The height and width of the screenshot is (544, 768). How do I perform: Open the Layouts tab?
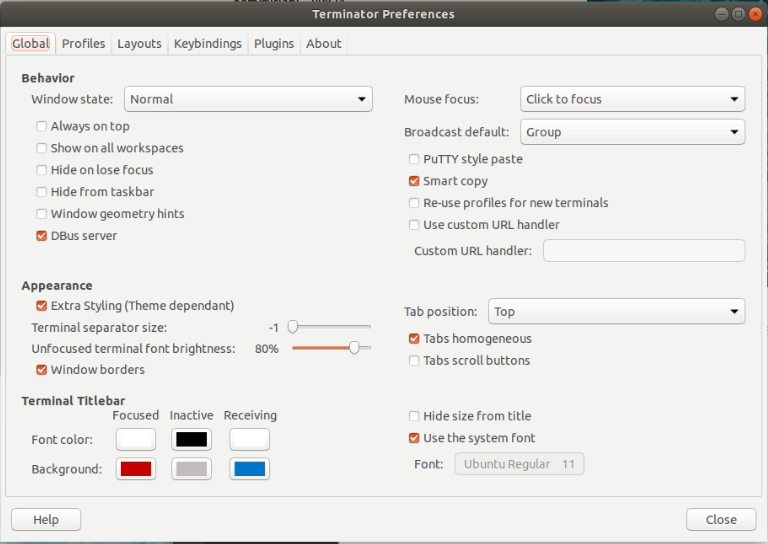139,44
